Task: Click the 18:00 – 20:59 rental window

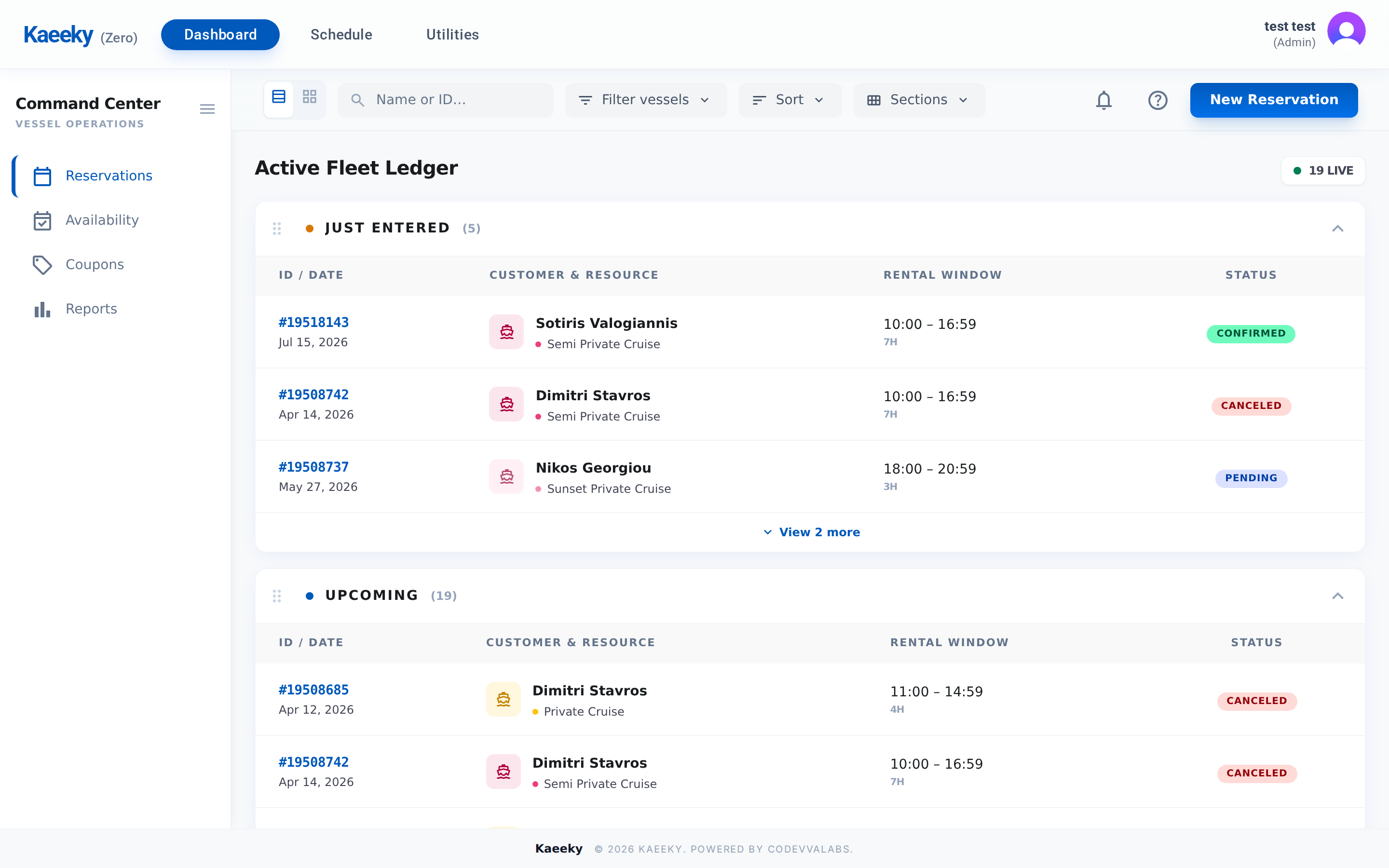Action: coord(929,469)
